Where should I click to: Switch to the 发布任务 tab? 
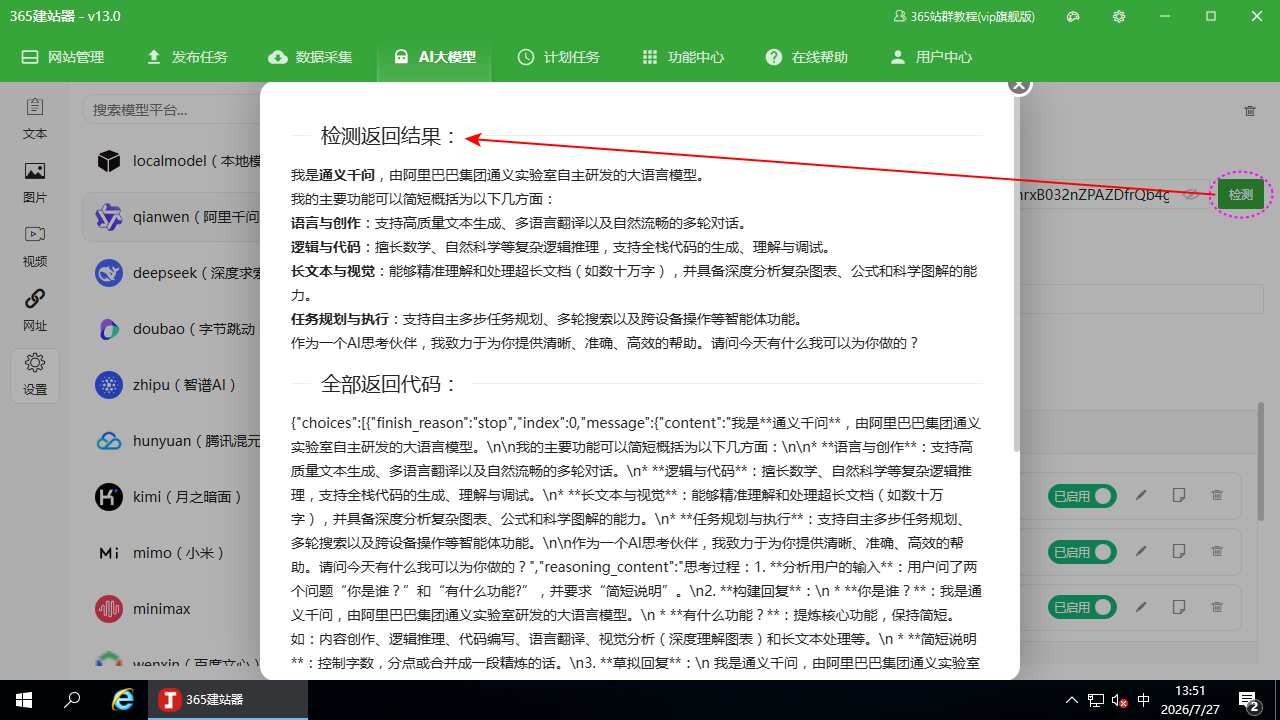(x=187, y=57)
